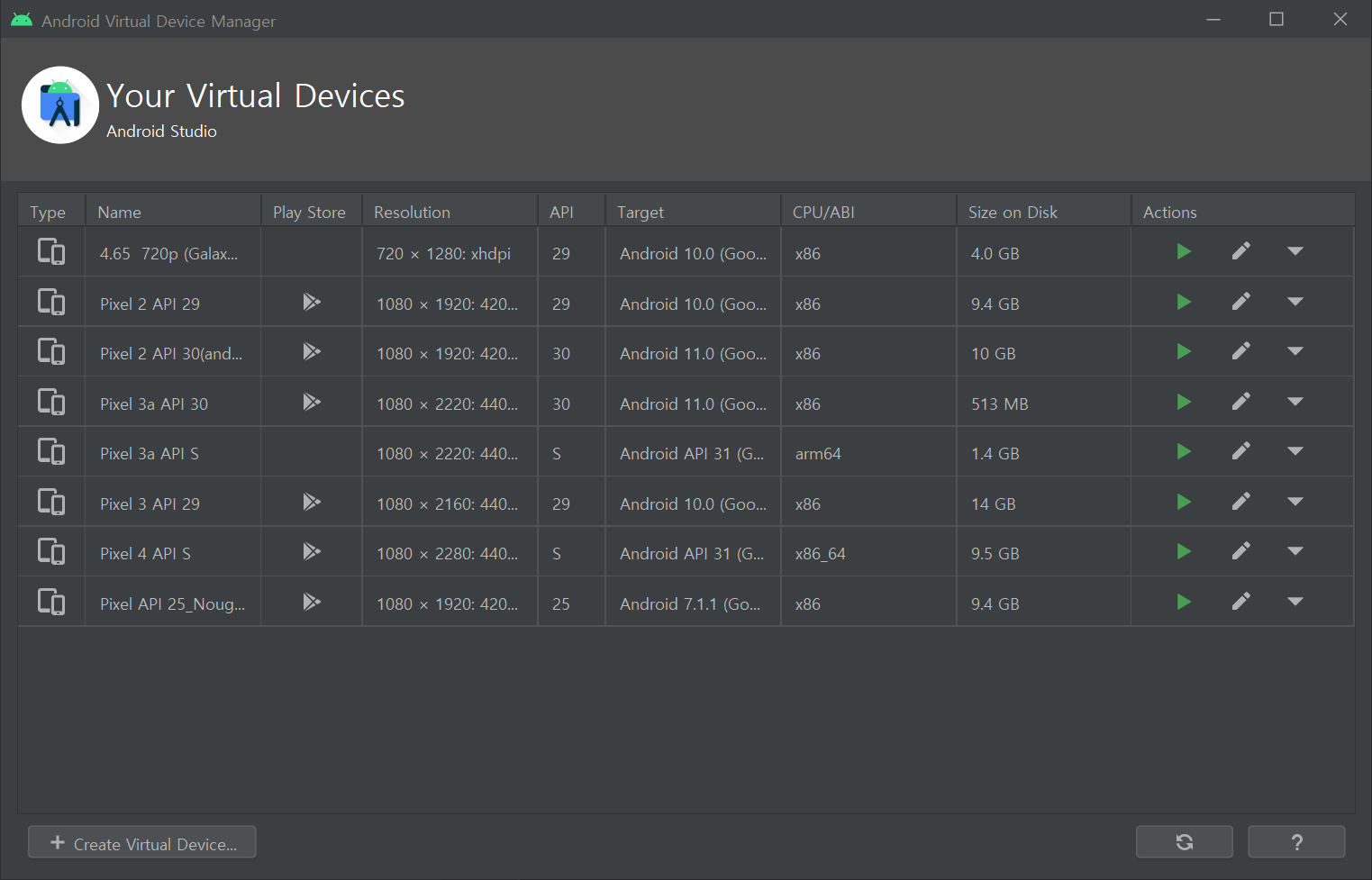Viewport: 1372px width, 880px height.
Task: Open help with the question mark button
Action: point(1295,842)
